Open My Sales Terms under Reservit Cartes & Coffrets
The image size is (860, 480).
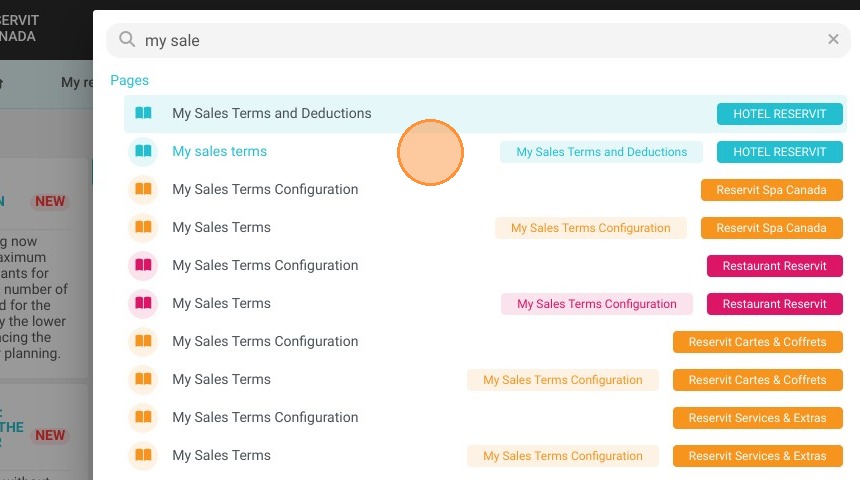(221, 379)
